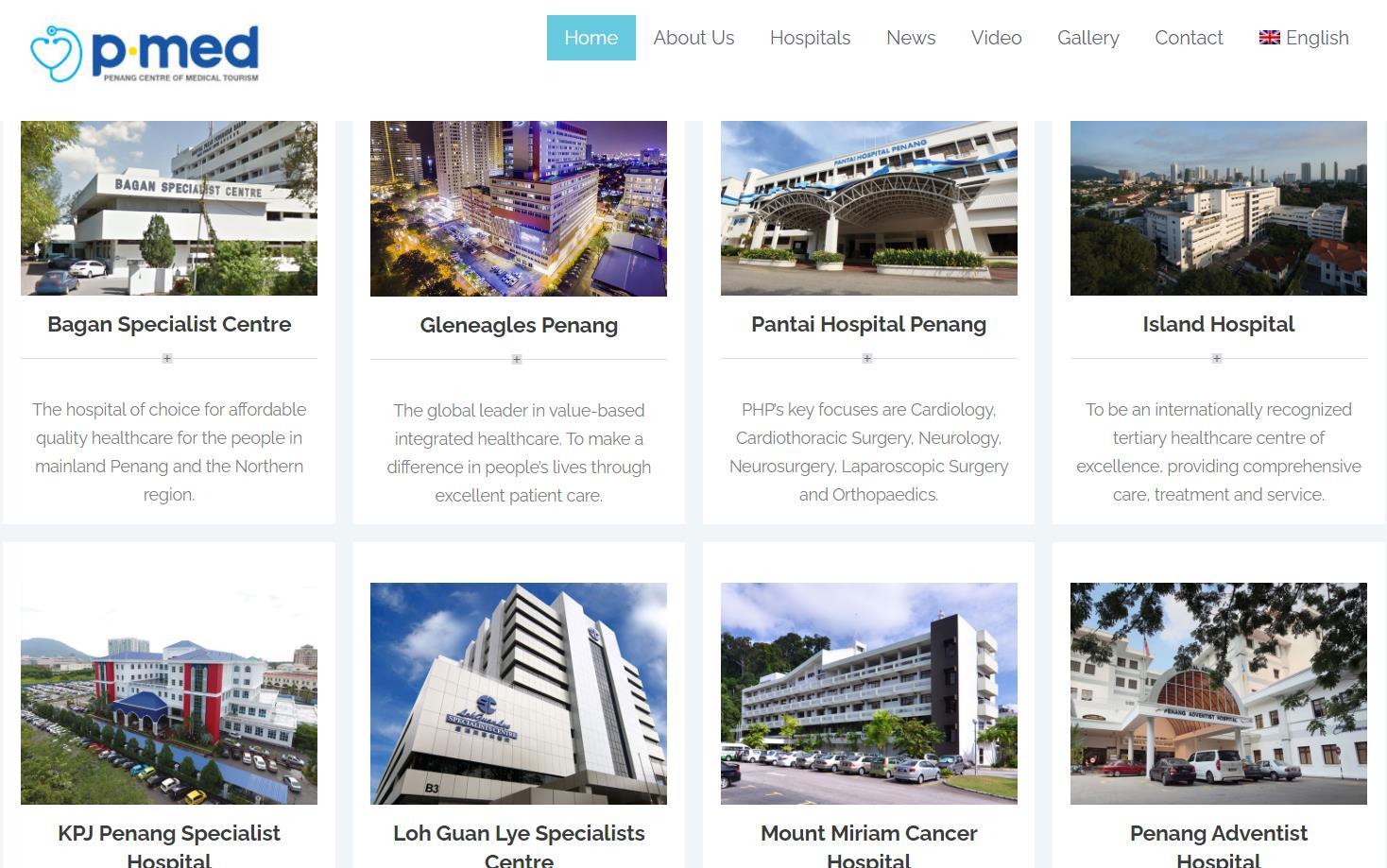The height and width of the screenshot is (868, 1387).
Task: Expand plus icon under Gleneagles Penang
Action: tap(517, 360)
